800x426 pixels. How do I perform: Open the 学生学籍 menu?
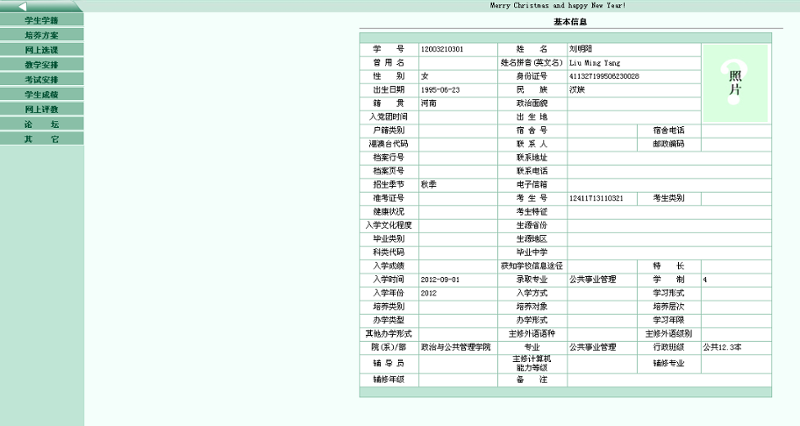(x=41, y=20)
